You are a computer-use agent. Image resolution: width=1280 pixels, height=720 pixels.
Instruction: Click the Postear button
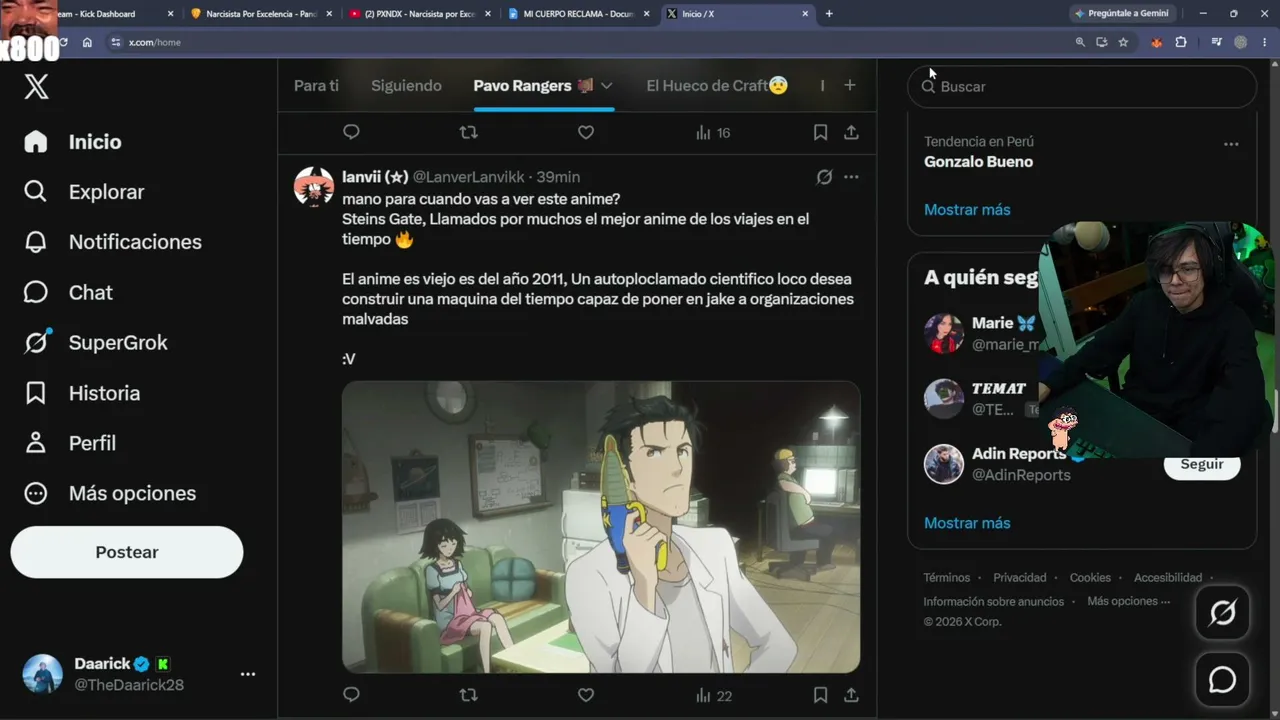point(127,552)
